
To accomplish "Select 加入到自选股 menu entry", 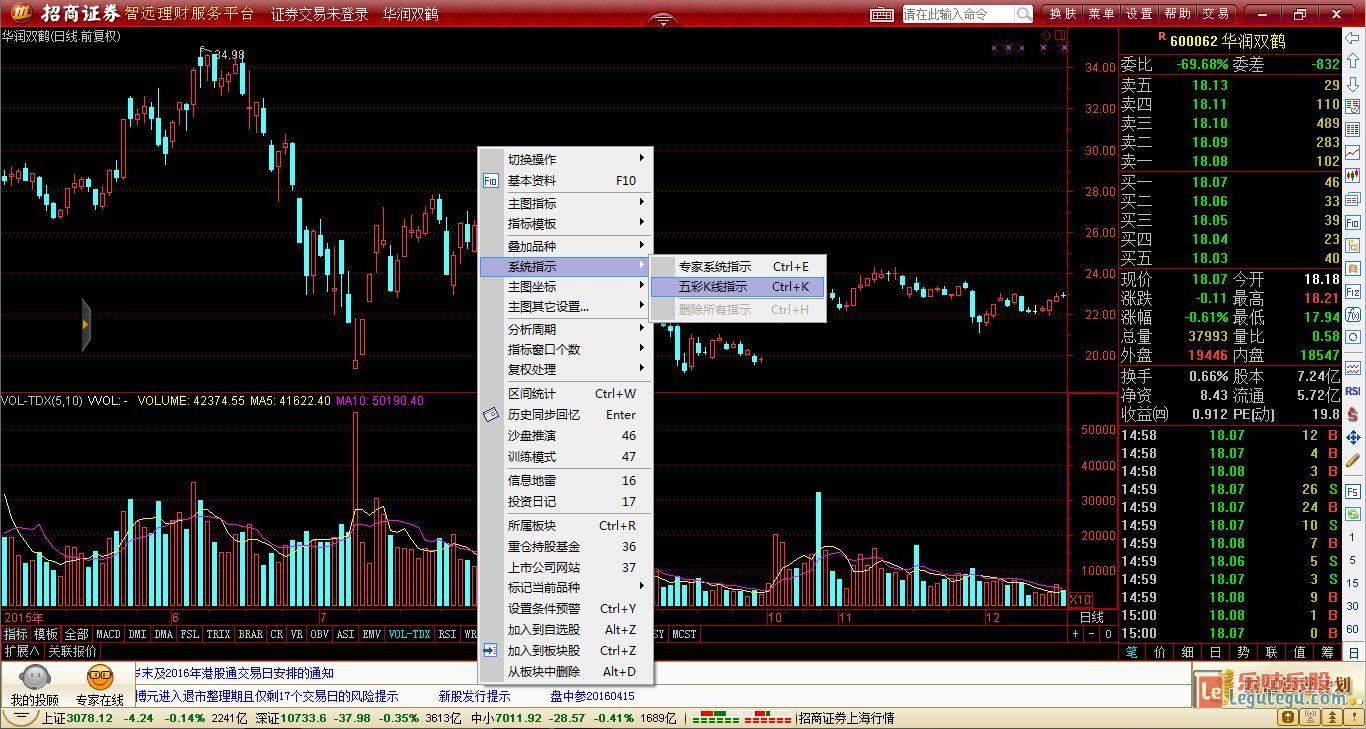I will click(566, 629).
